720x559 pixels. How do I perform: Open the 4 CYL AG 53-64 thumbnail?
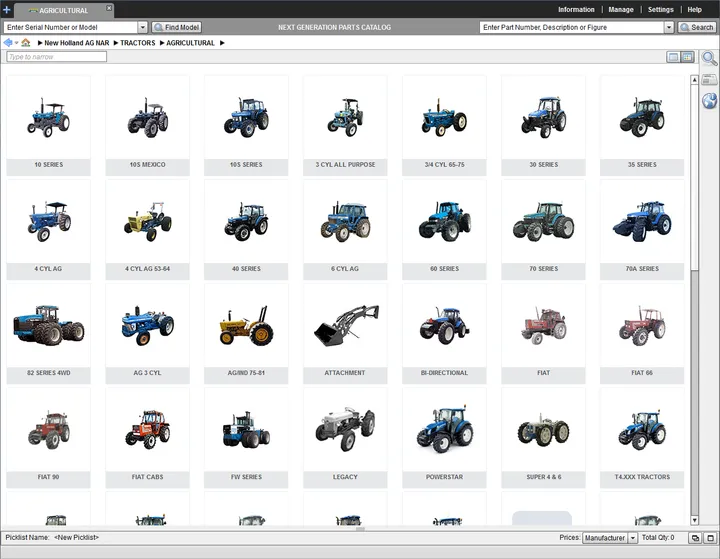coord(147,230)
